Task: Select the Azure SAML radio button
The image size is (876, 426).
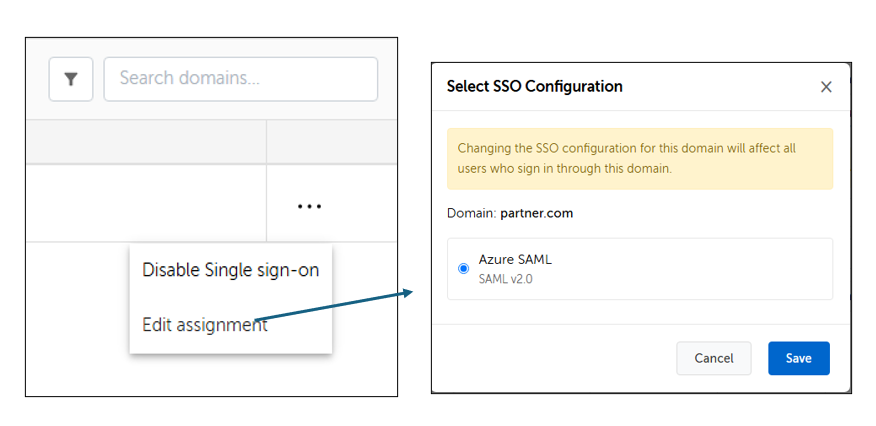Action: pyautogui.click(x=463, y=269)
